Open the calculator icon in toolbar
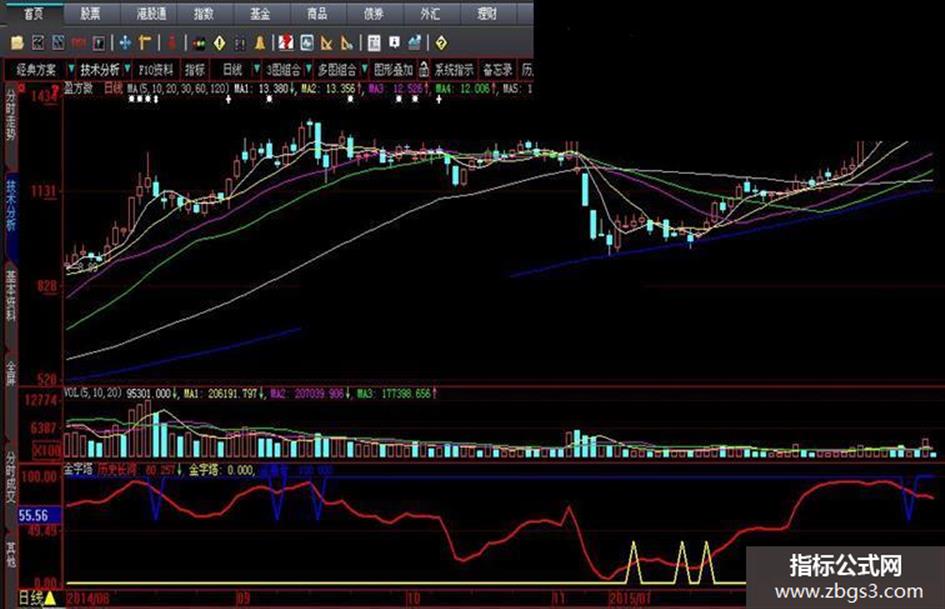945x609 pixels. [374, 42]
